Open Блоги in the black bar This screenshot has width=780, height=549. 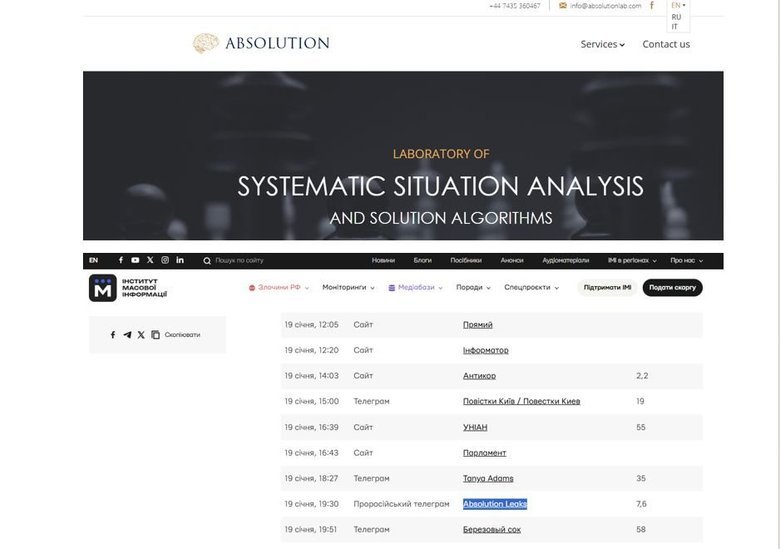(x=422, y=260)
